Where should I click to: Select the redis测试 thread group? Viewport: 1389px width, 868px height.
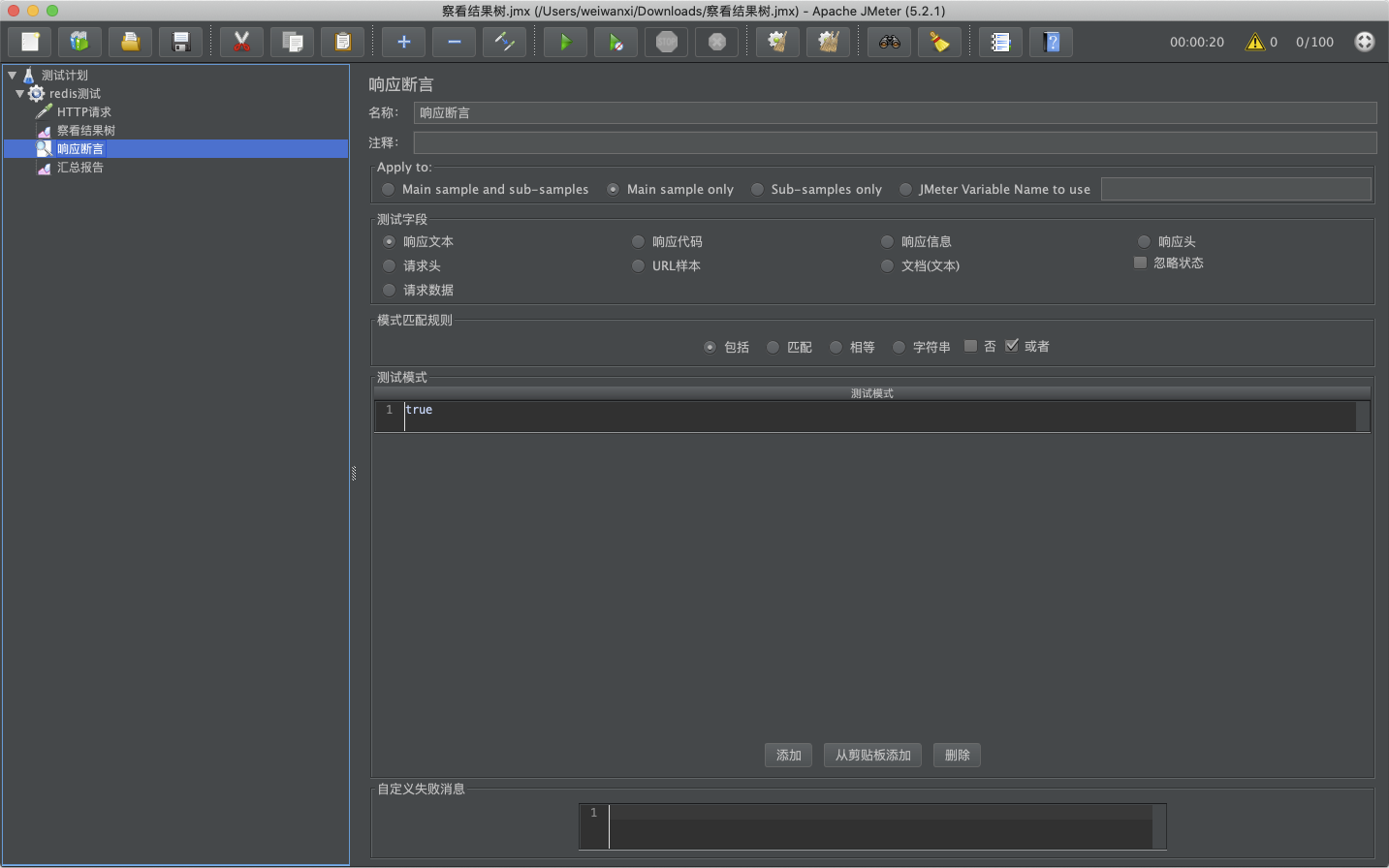pos(75,94)
